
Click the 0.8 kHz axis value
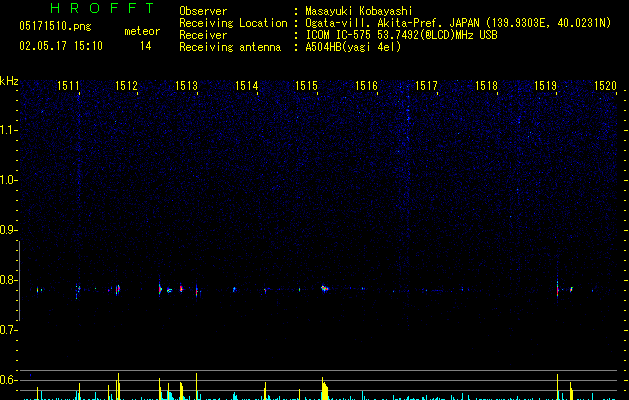pos(8,280)
